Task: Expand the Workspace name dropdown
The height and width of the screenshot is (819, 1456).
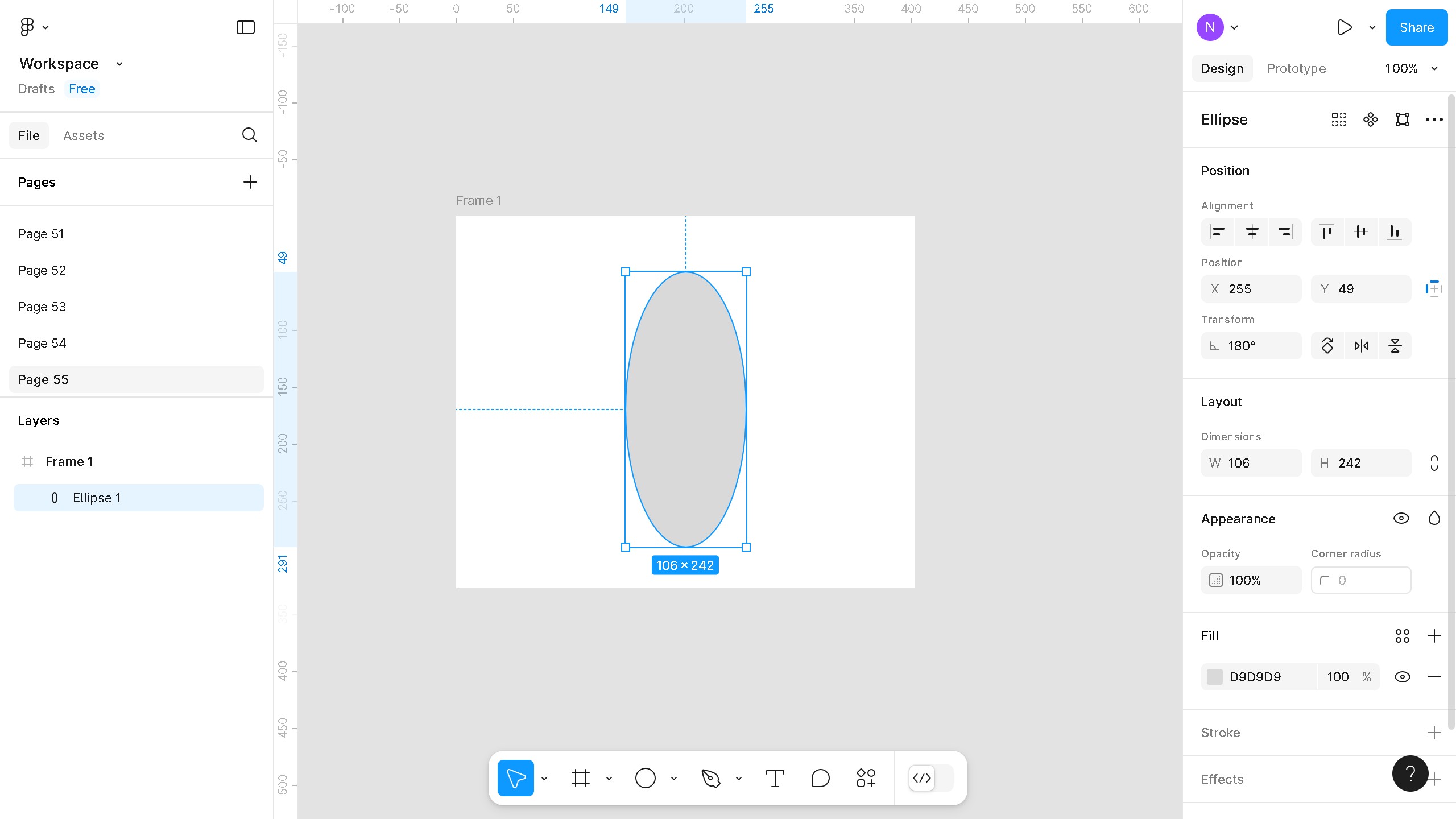Action: point(119,64)
